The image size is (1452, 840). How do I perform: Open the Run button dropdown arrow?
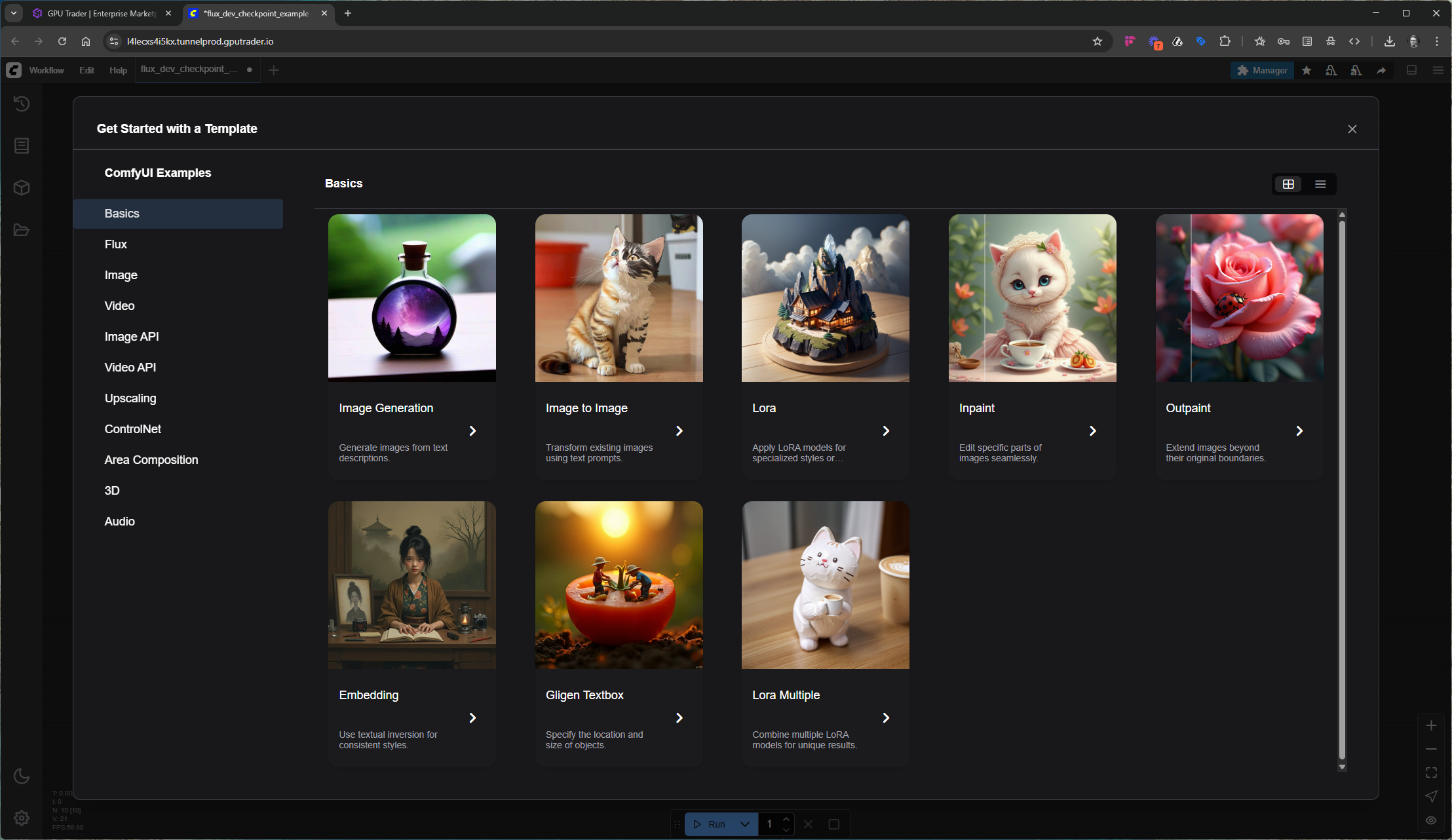click(x=745, y=824)
